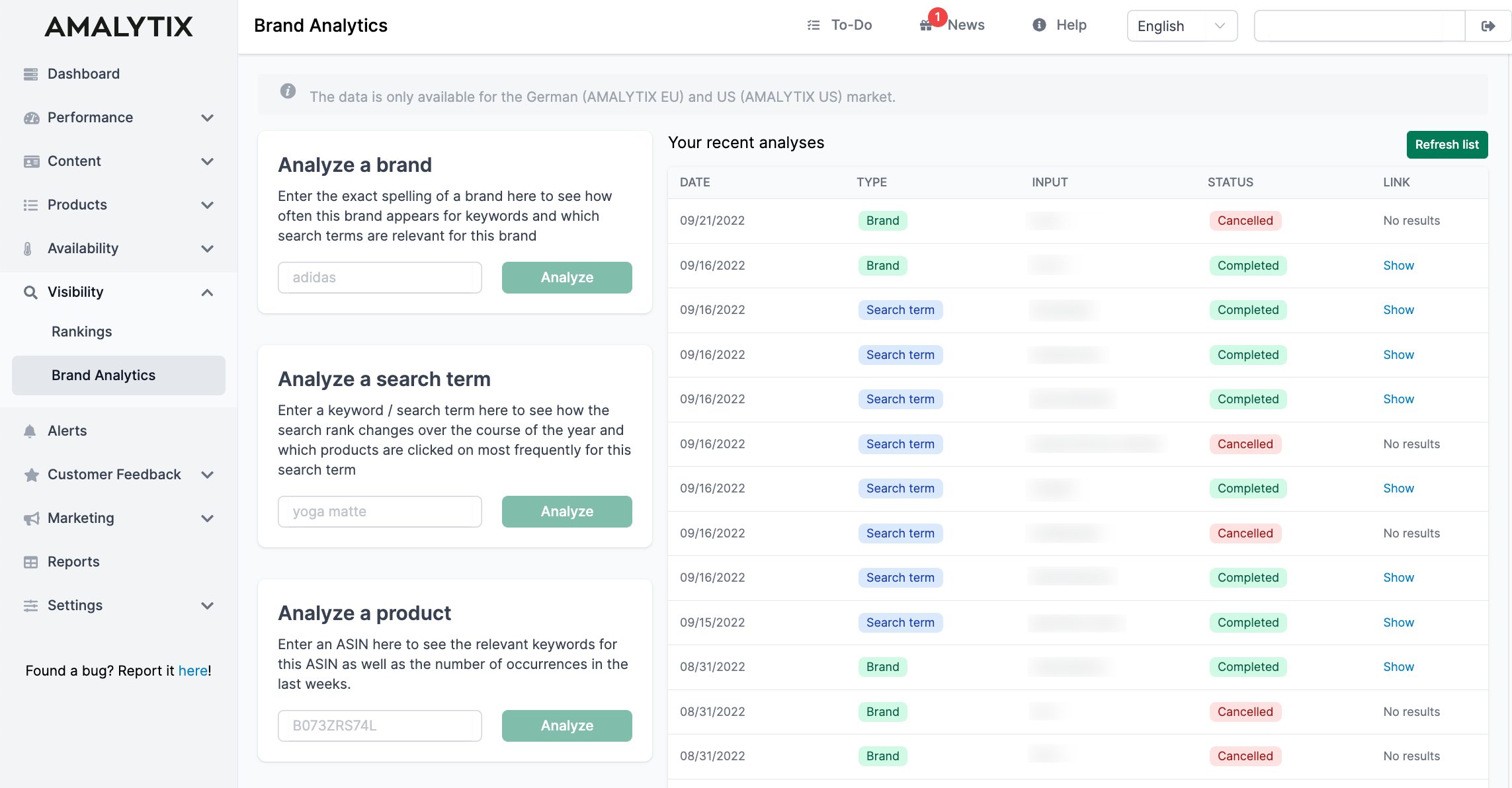Click the Customer Feedback star icon
The image size is (1512, 788).
(x=30, y=474)
